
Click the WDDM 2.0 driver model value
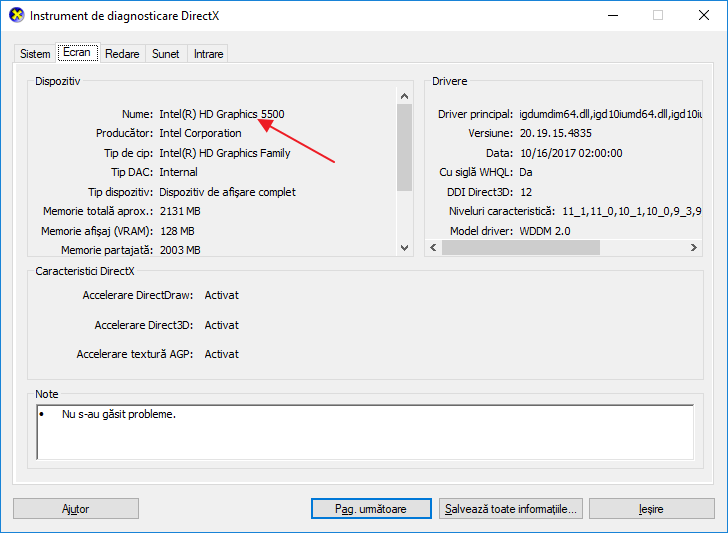(x=545, y=231)
